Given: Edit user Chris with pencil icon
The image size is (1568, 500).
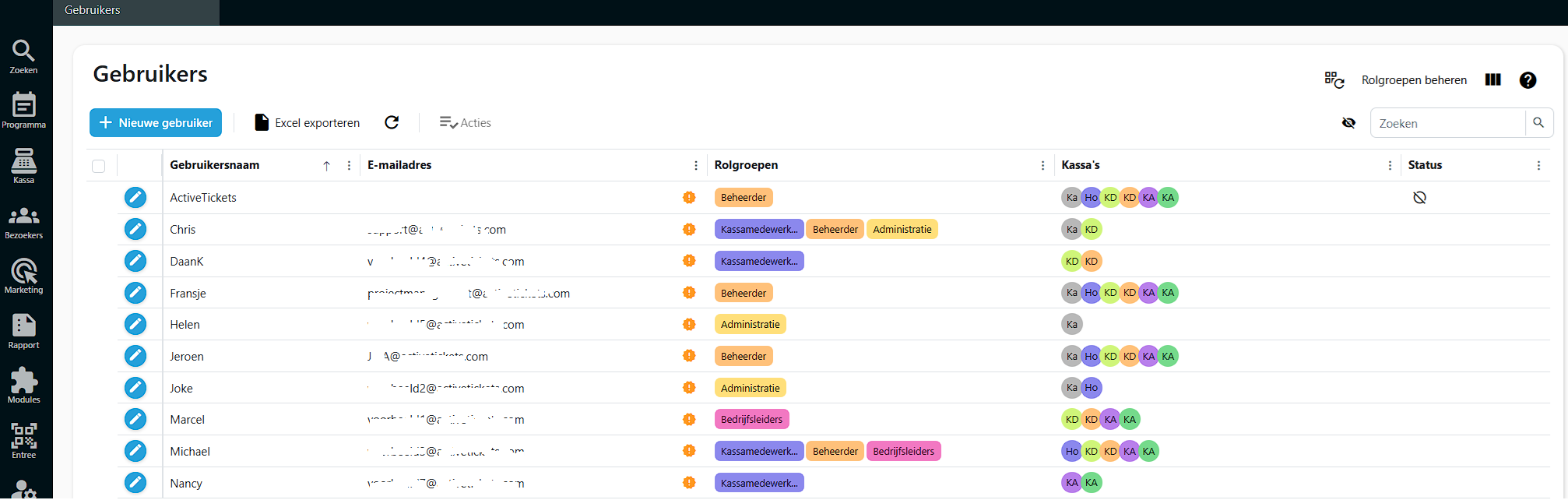Looking at the screenshot, I should (135, 229).
